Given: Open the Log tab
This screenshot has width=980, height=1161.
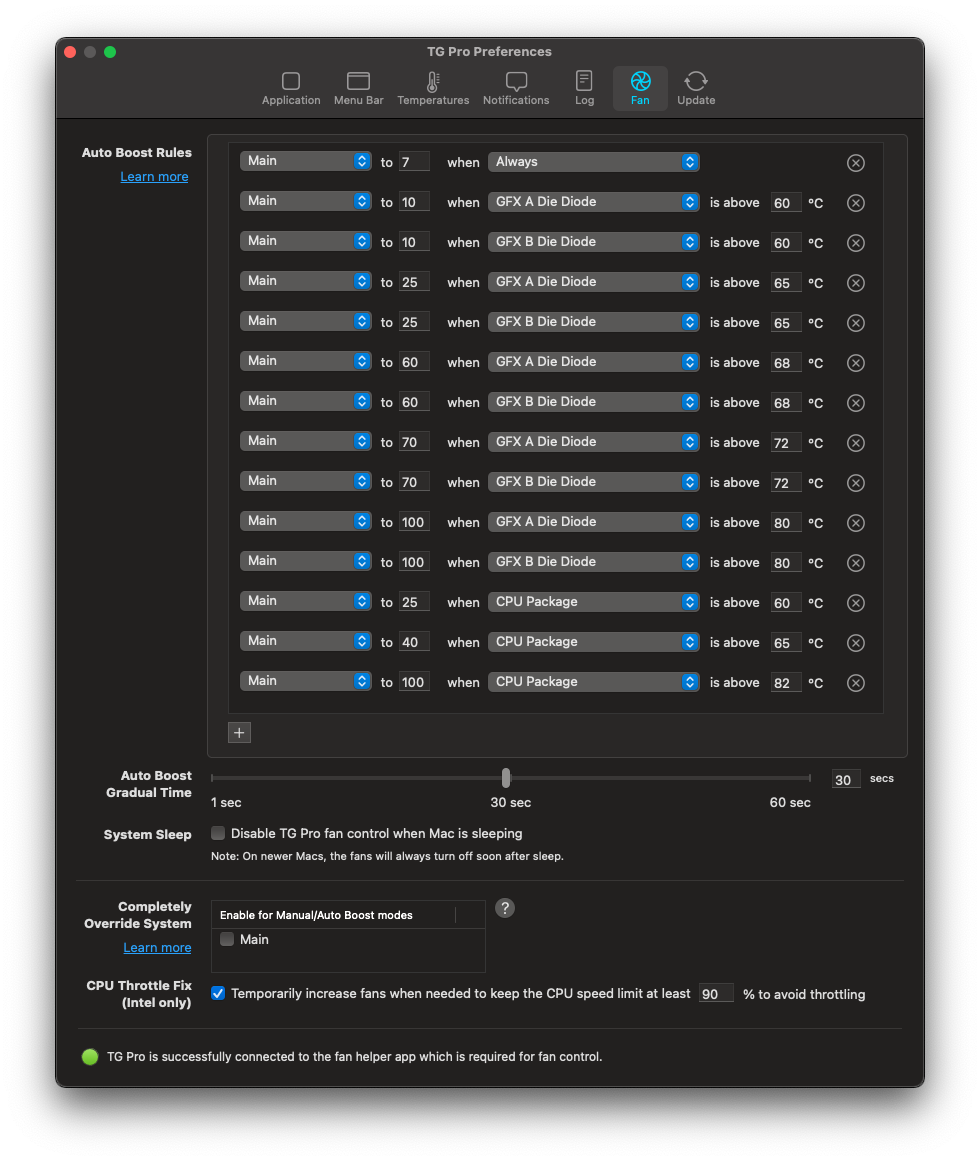Looking at the screenshot, I should click(x=584, y=88).
